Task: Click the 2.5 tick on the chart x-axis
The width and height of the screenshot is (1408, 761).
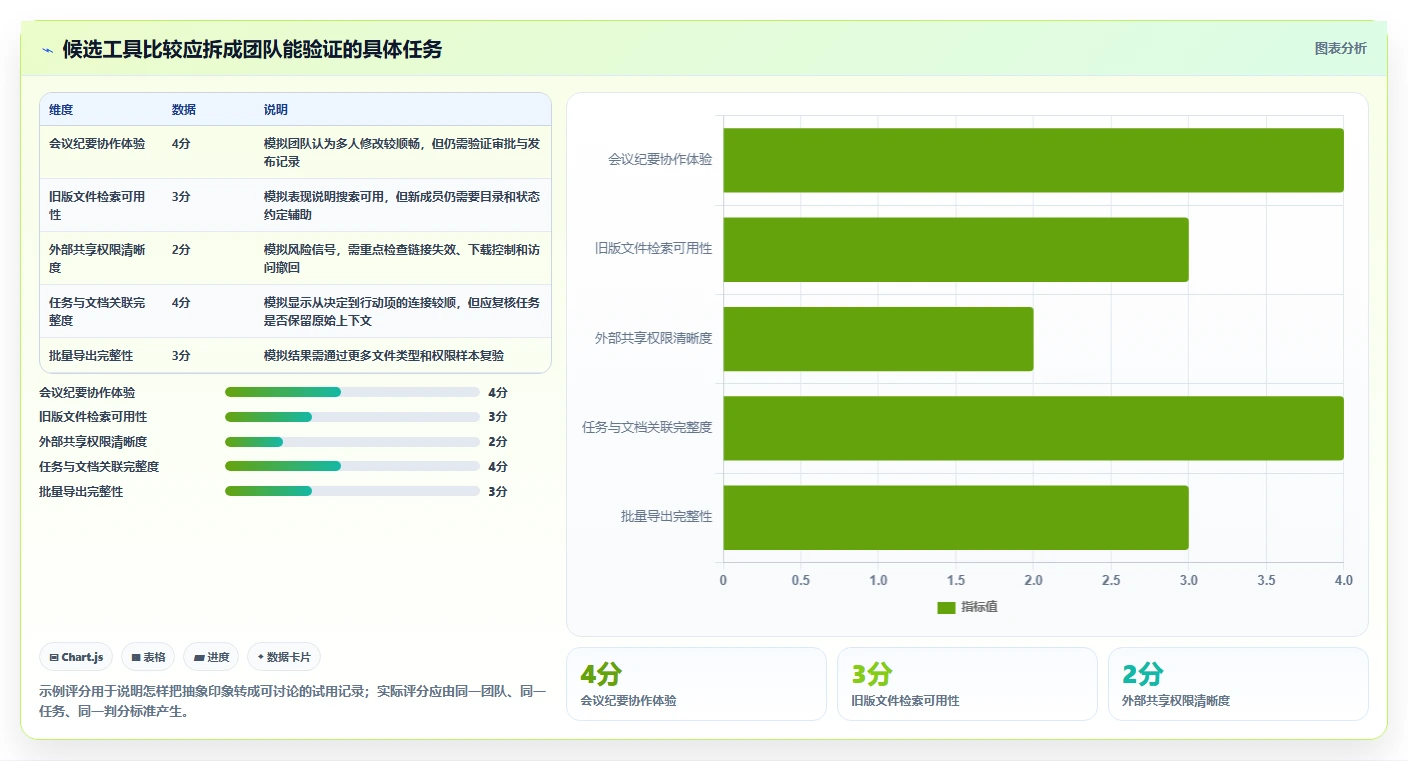Action: 1111,581
